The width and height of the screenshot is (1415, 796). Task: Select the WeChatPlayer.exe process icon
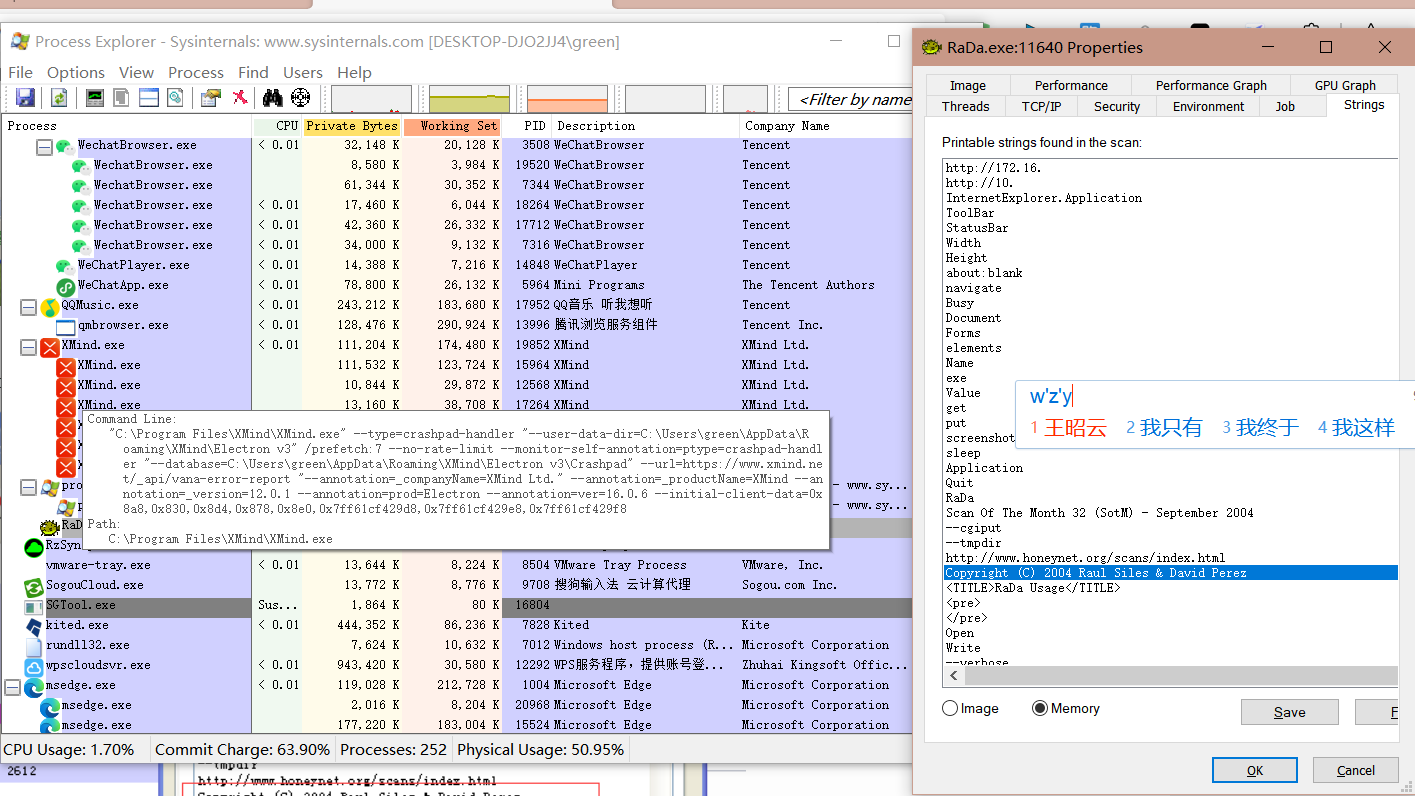(66, 266)
